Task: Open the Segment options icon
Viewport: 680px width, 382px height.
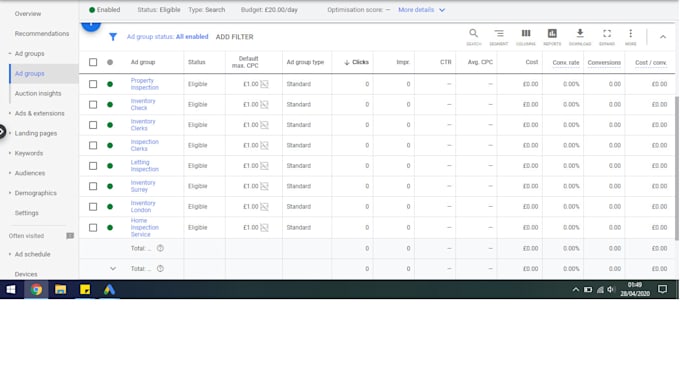Action: pyautogui.click(x=499, y=36)
